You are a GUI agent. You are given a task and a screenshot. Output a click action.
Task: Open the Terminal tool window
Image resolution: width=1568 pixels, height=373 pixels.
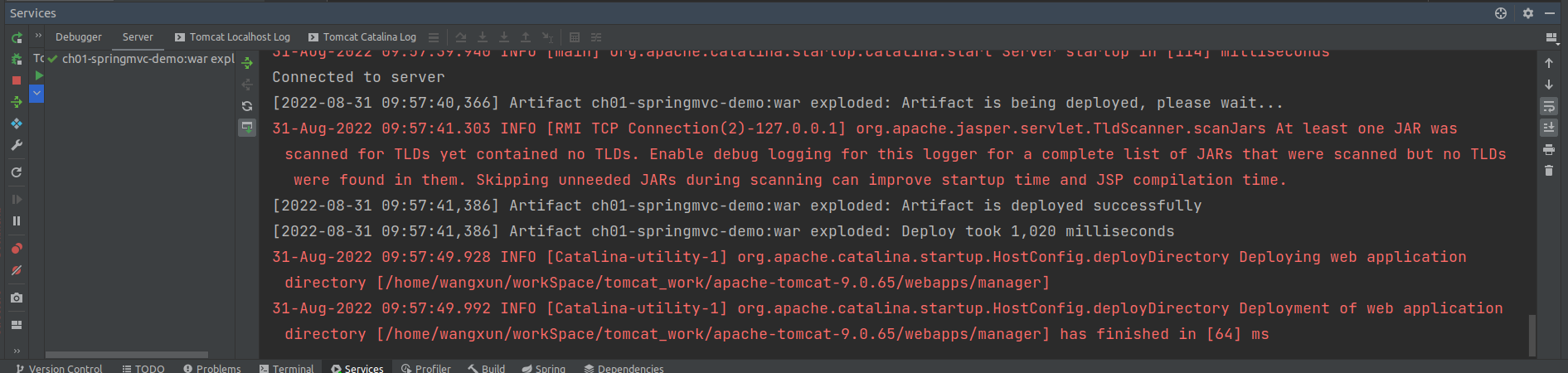tap(286, 368)
